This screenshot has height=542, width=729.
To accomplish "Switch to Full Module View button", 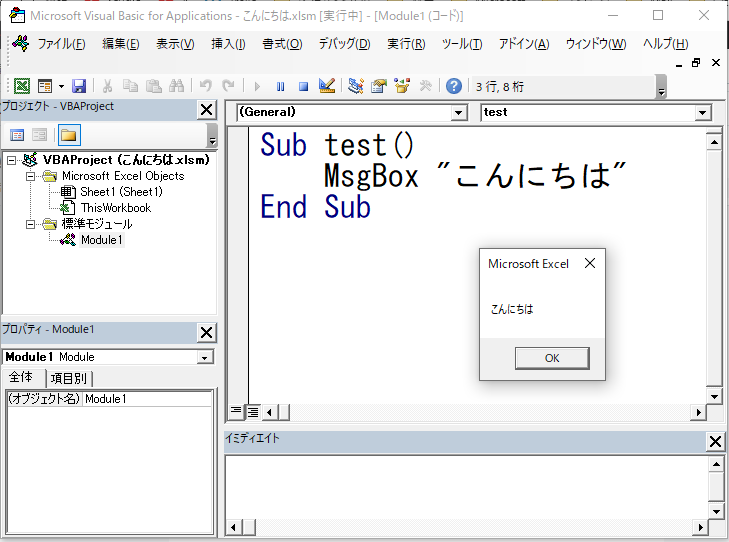I will click(253, 411).
